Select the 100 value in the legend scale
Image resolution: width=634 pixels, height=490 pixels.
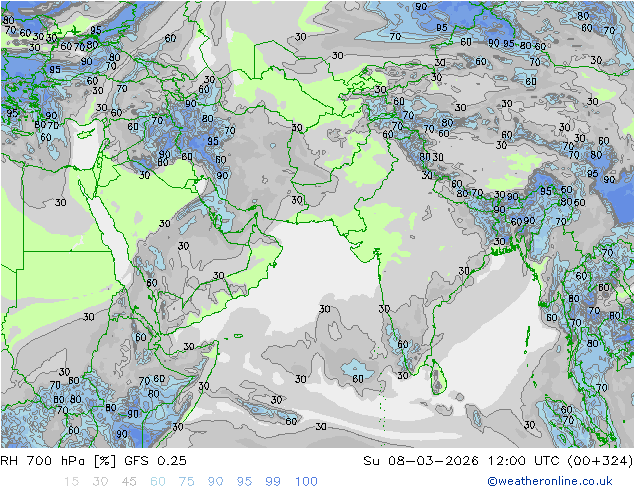(x=306, y=481)
